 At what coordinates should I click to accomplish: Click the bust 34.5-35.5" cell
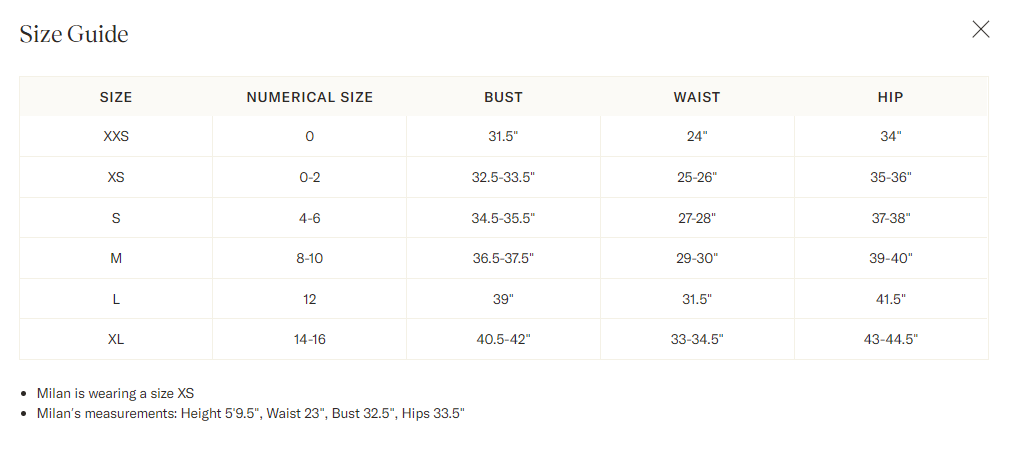(x=503, y=218)
